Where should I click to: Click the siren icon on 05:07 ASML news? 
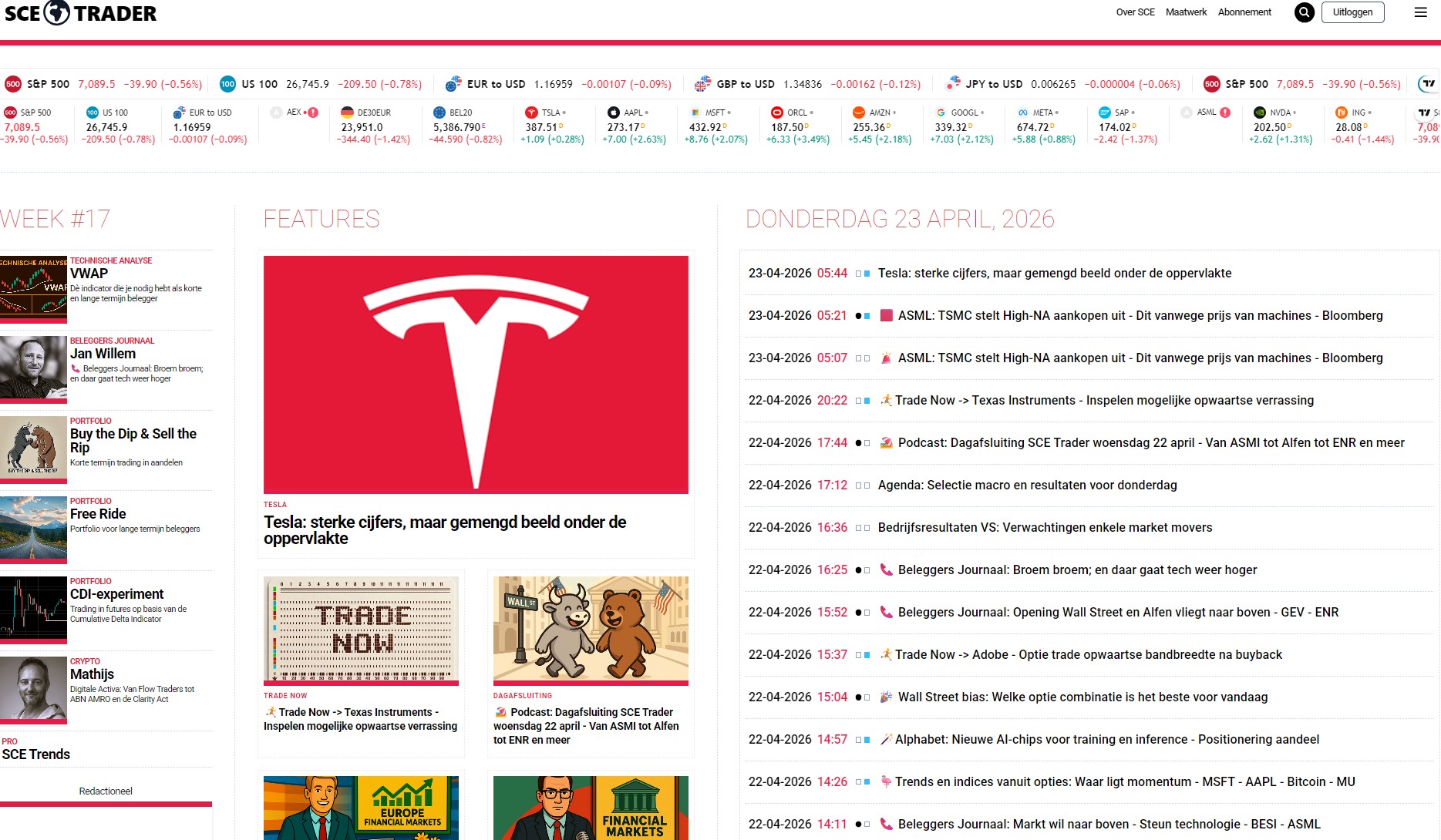pyautogui.click(x=887, y=358)
